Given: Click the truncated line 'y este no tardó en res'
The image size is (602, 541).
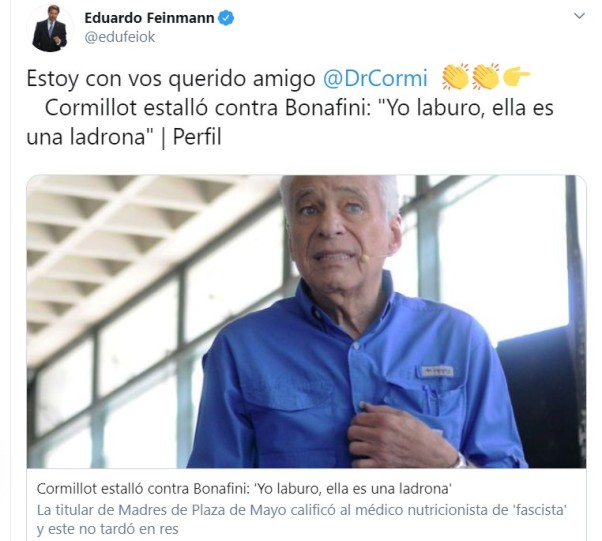Looking at the screenshot, I should click(108, 529).
